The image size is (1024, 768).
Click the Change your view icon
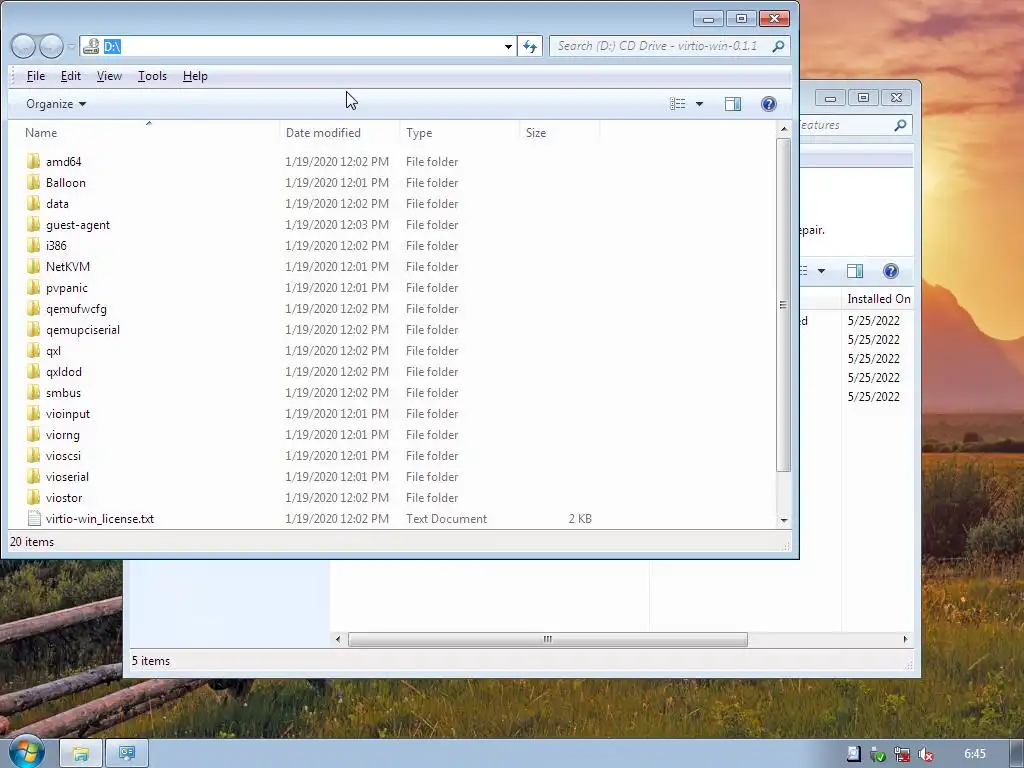[x=678, y=104]
